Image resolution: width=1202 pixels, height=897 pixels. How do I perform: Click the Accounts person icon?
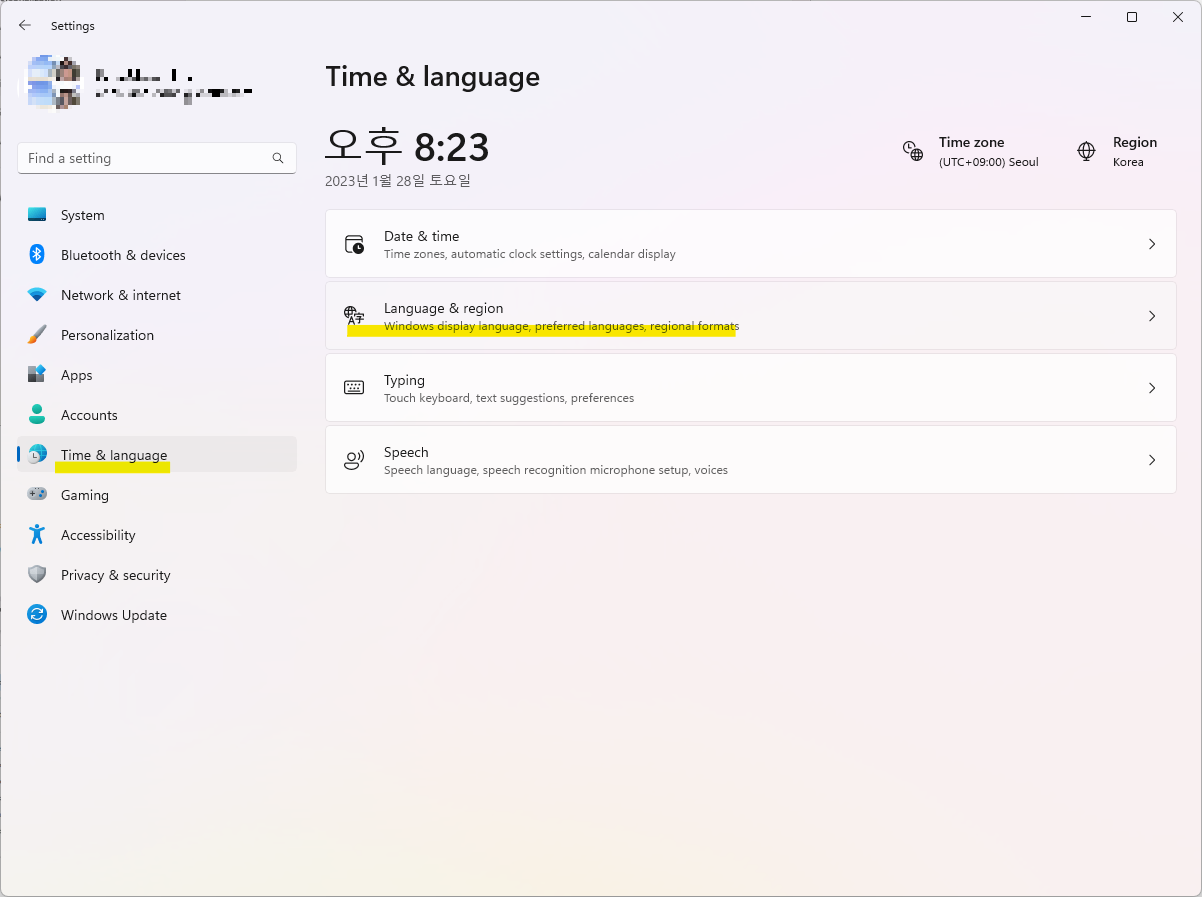(x=37, y=415)
